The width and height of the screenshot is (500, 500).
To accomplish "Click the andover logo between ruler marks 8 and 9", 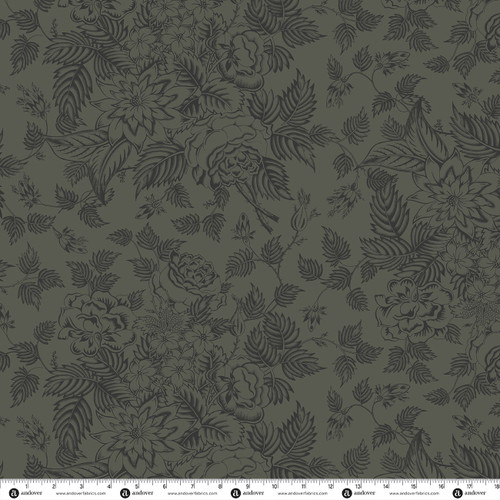I will point(247,493).
